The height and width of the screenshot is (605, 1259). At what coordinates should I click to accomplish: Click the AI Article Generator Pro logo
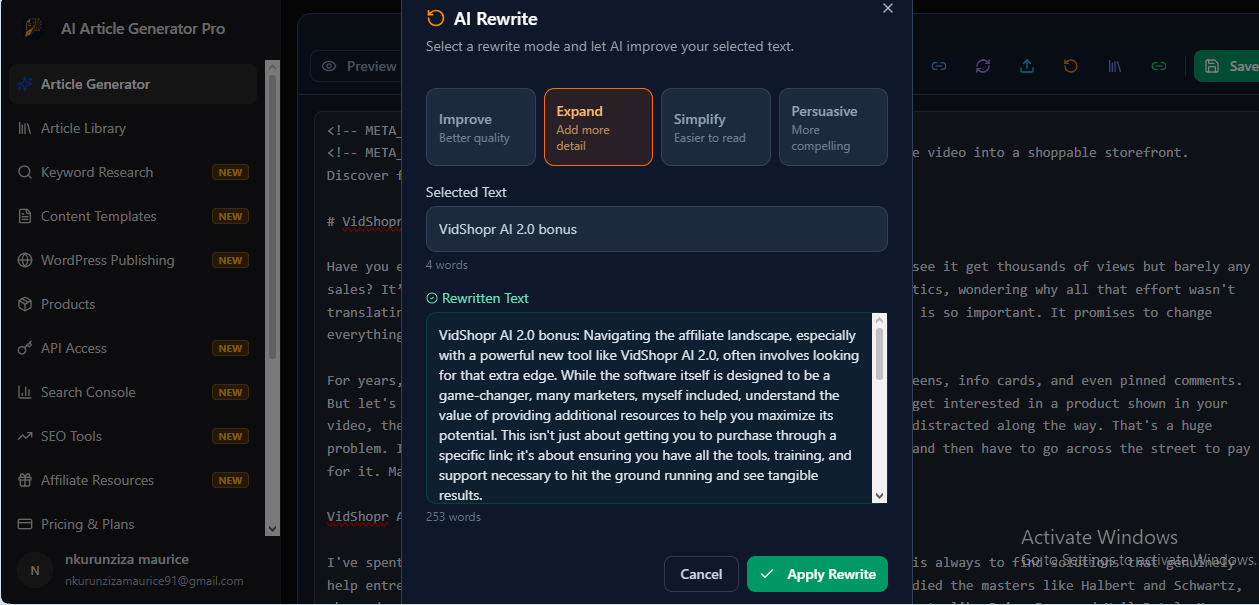(x=34, y=27)
